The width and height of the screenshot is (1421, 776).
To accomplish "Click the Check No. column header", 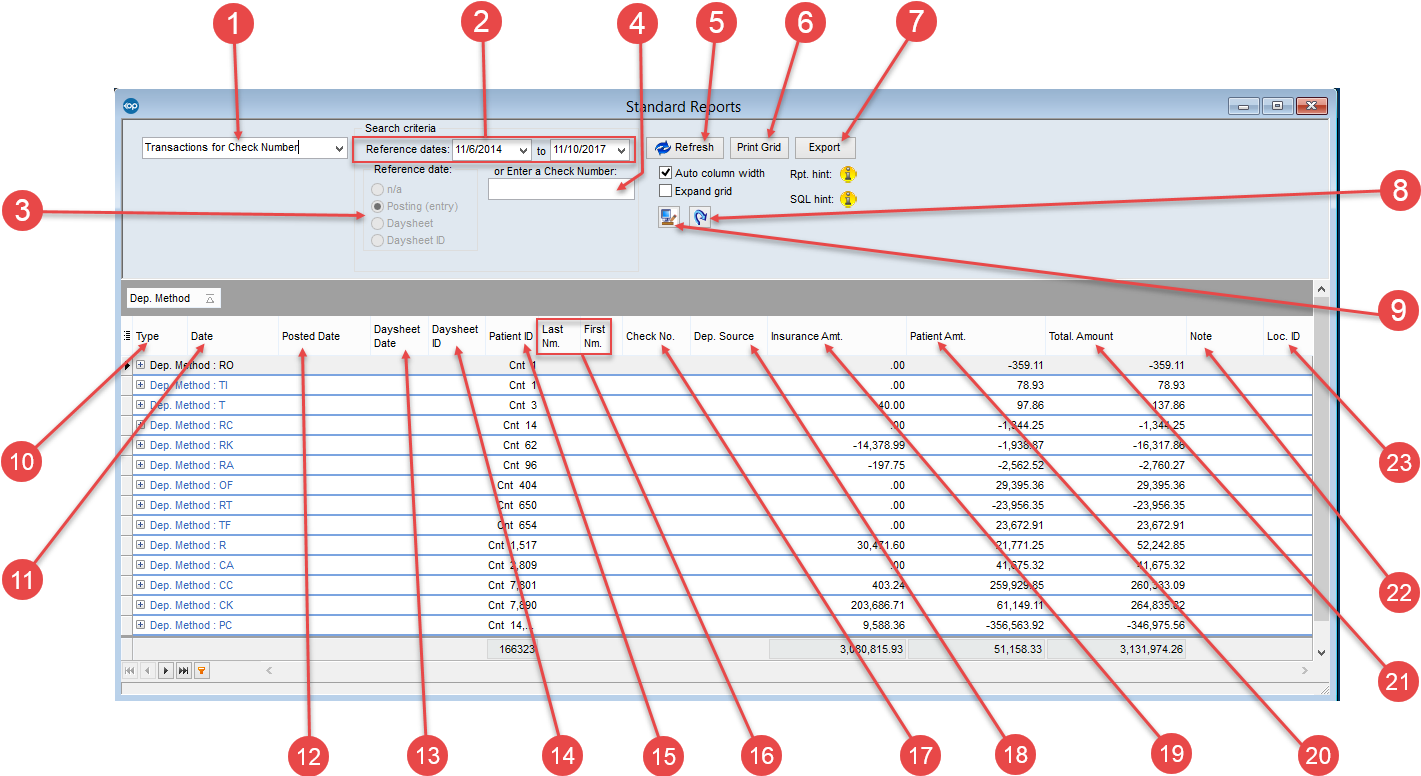I will [x=655, y=336].
